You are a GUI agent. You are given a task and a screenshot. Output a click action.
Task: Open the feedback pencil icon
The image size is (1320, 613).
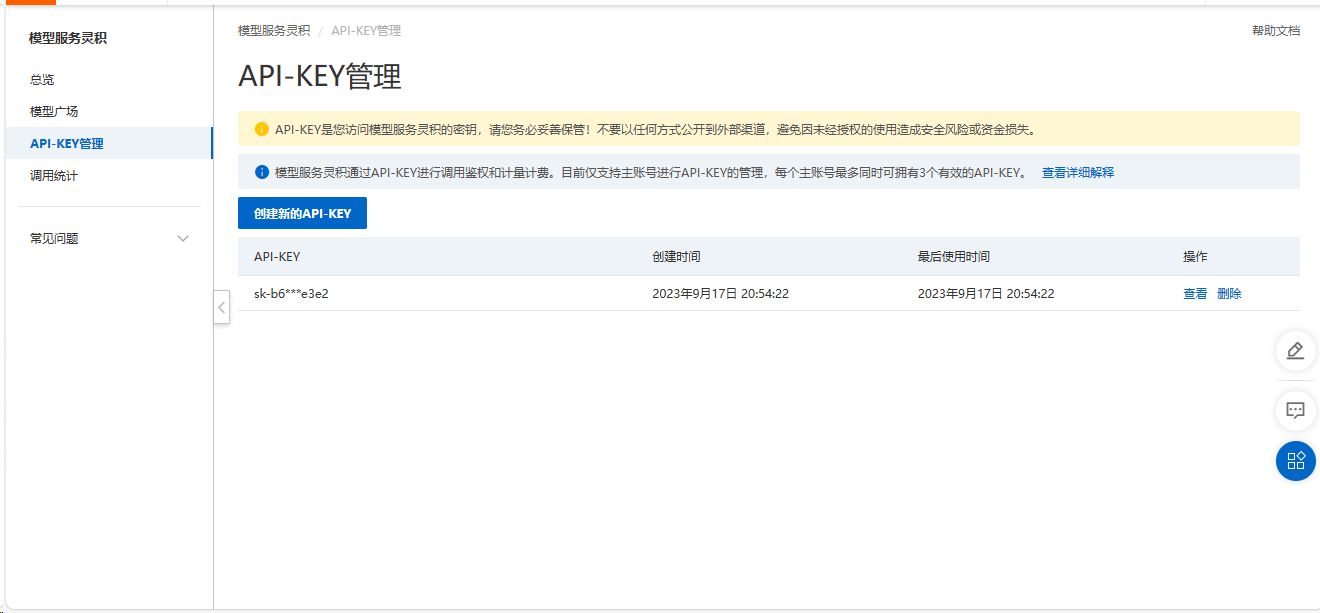click(1295, 351)
